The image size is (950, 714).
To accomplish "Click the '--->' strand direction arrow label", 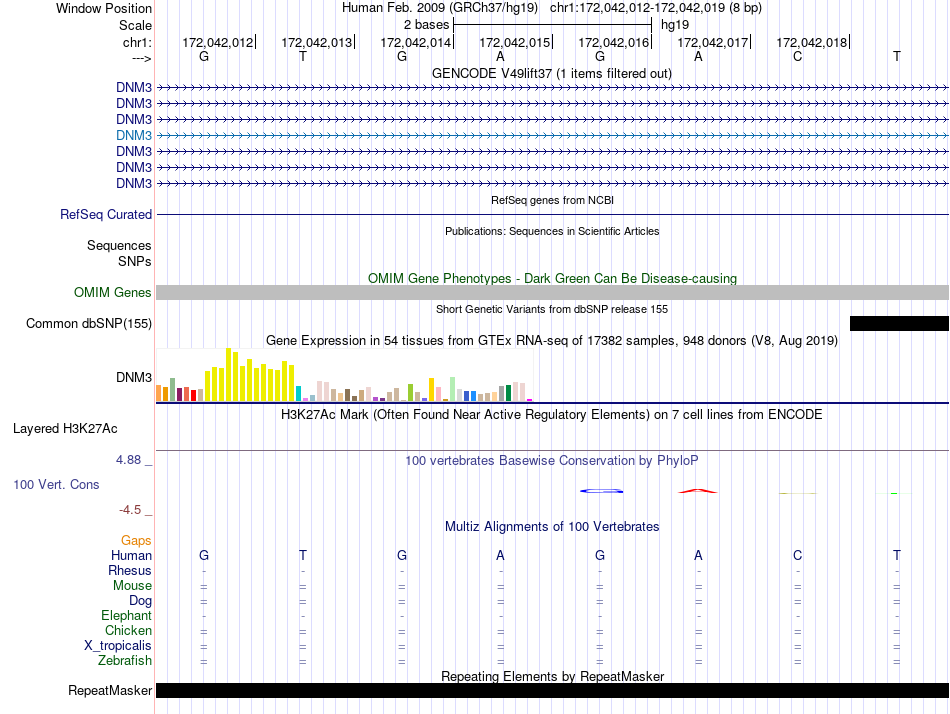I will tap(142, 58).
